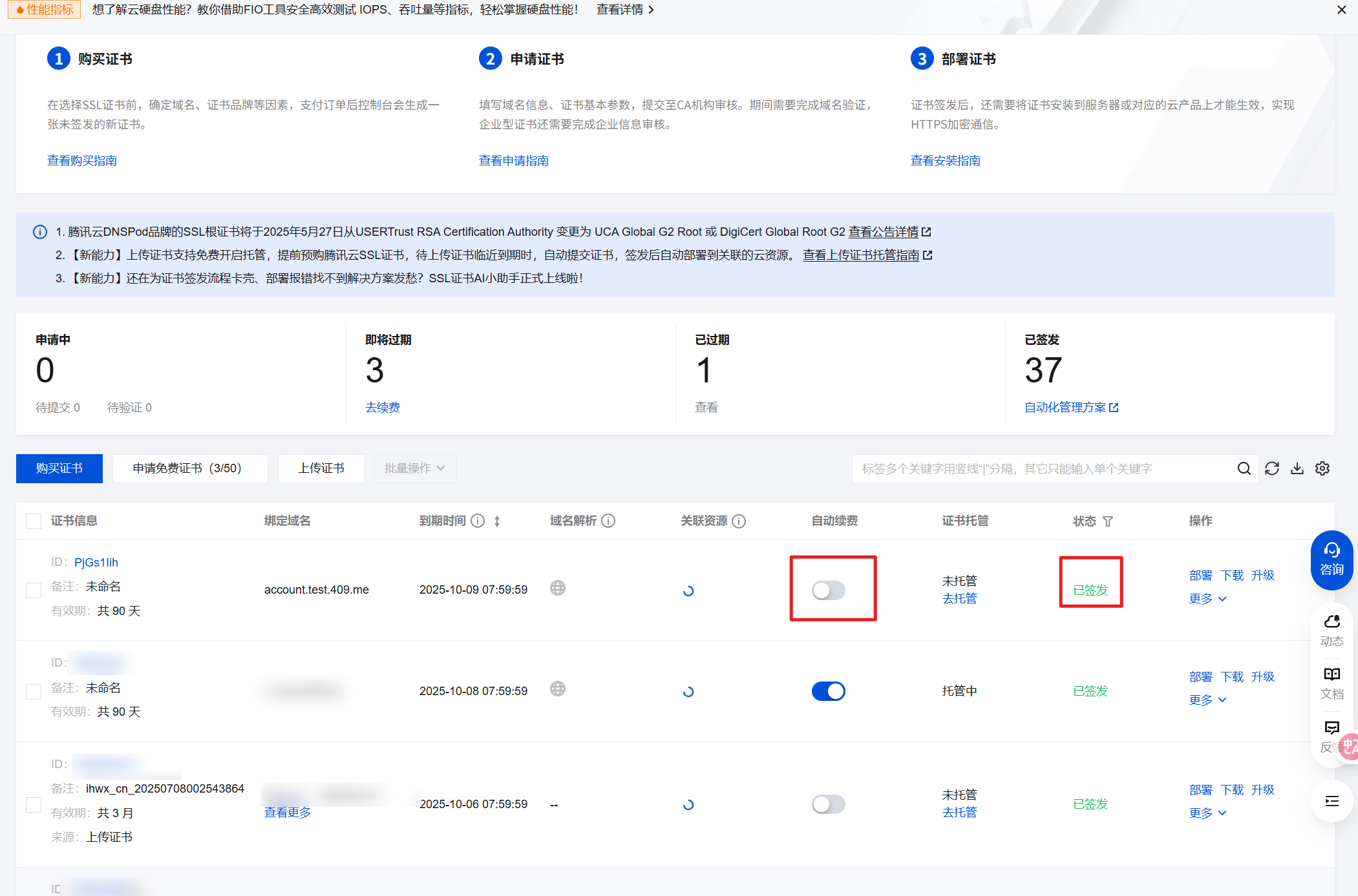Download the certificate list export
The height and width of the screenshot is (896, 1358).
click(x=1297, y=468)
